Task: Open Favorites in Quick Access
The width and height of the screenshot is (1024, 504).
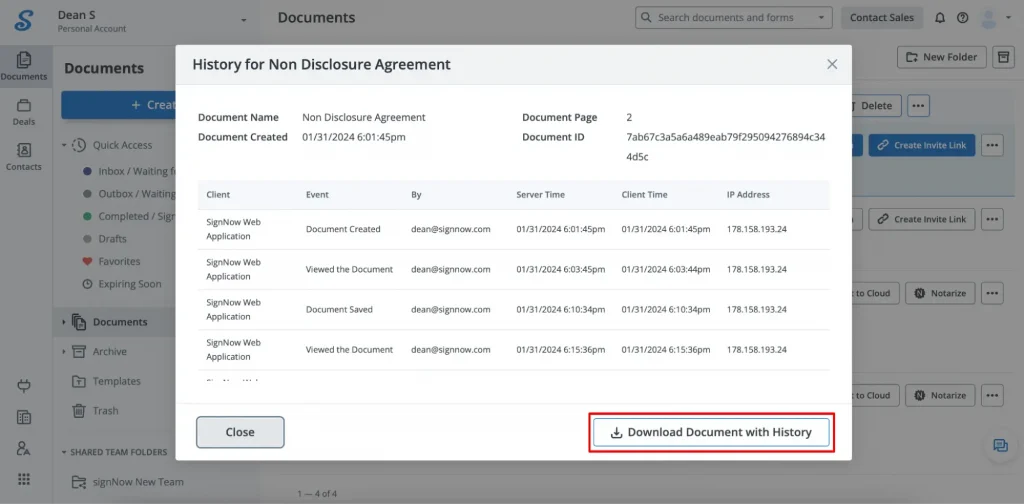Action: (119, 261)
